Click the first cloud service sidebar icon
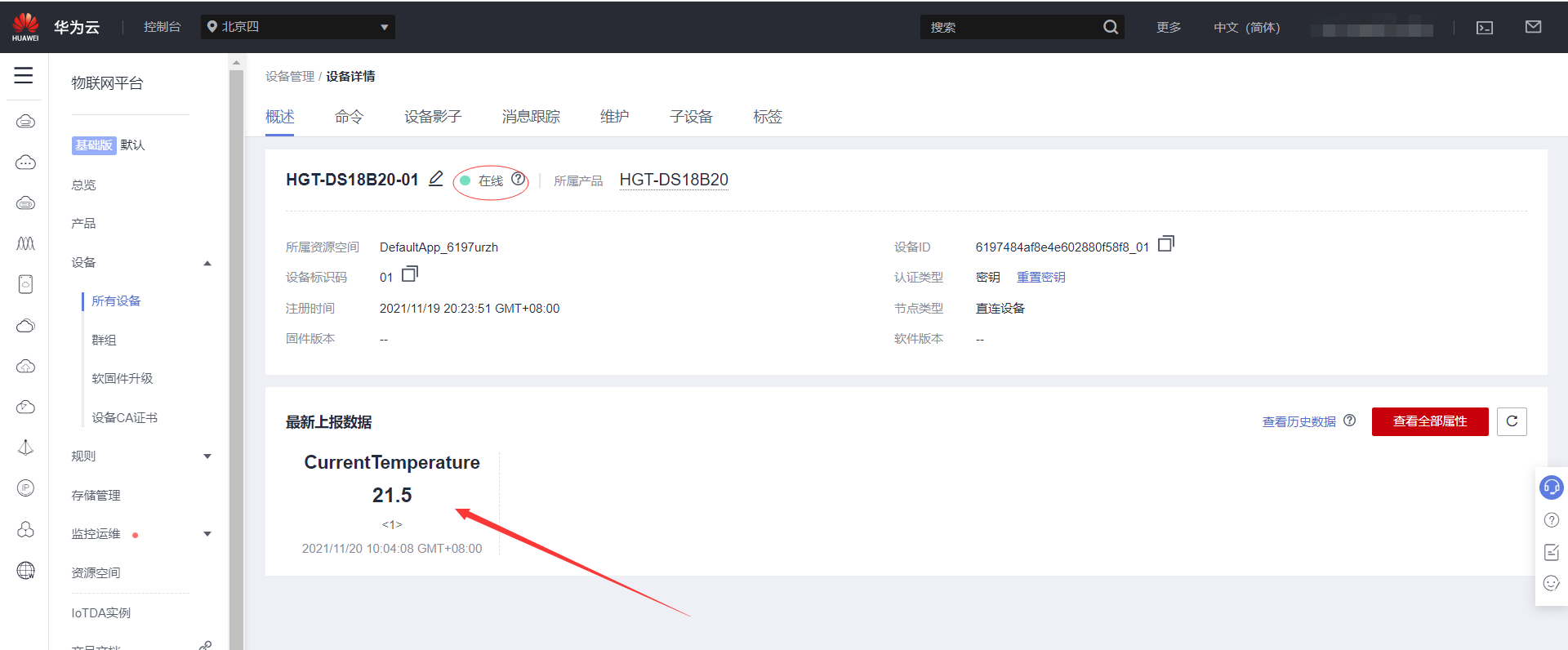Viewport: 1568px width, 650px height. click(25, 122)
